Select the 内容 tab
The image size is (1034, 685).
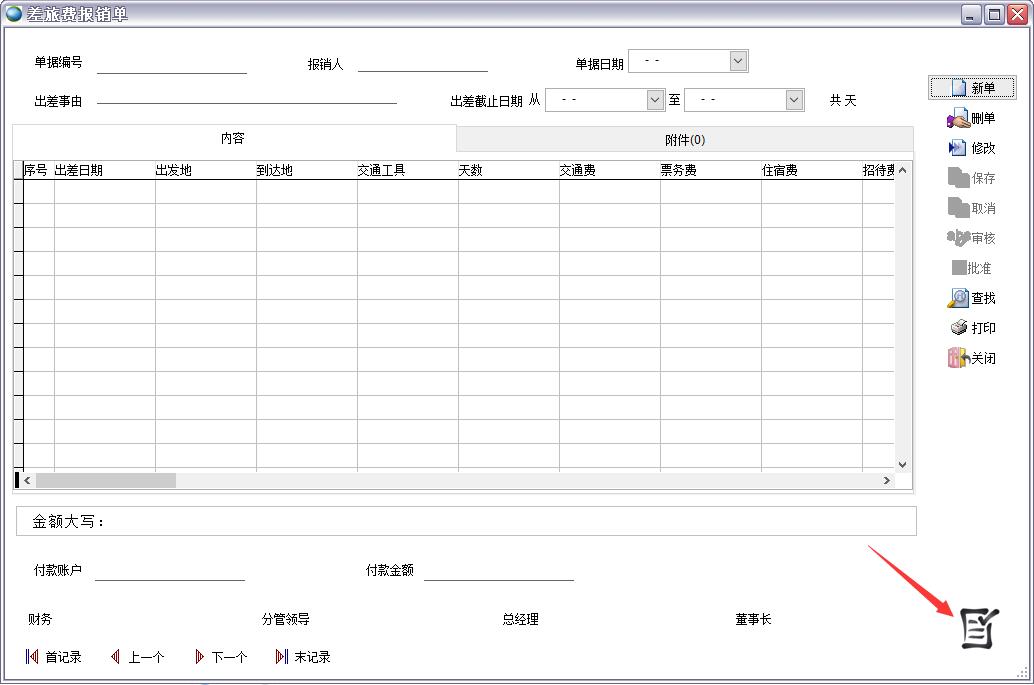[233, 138]
